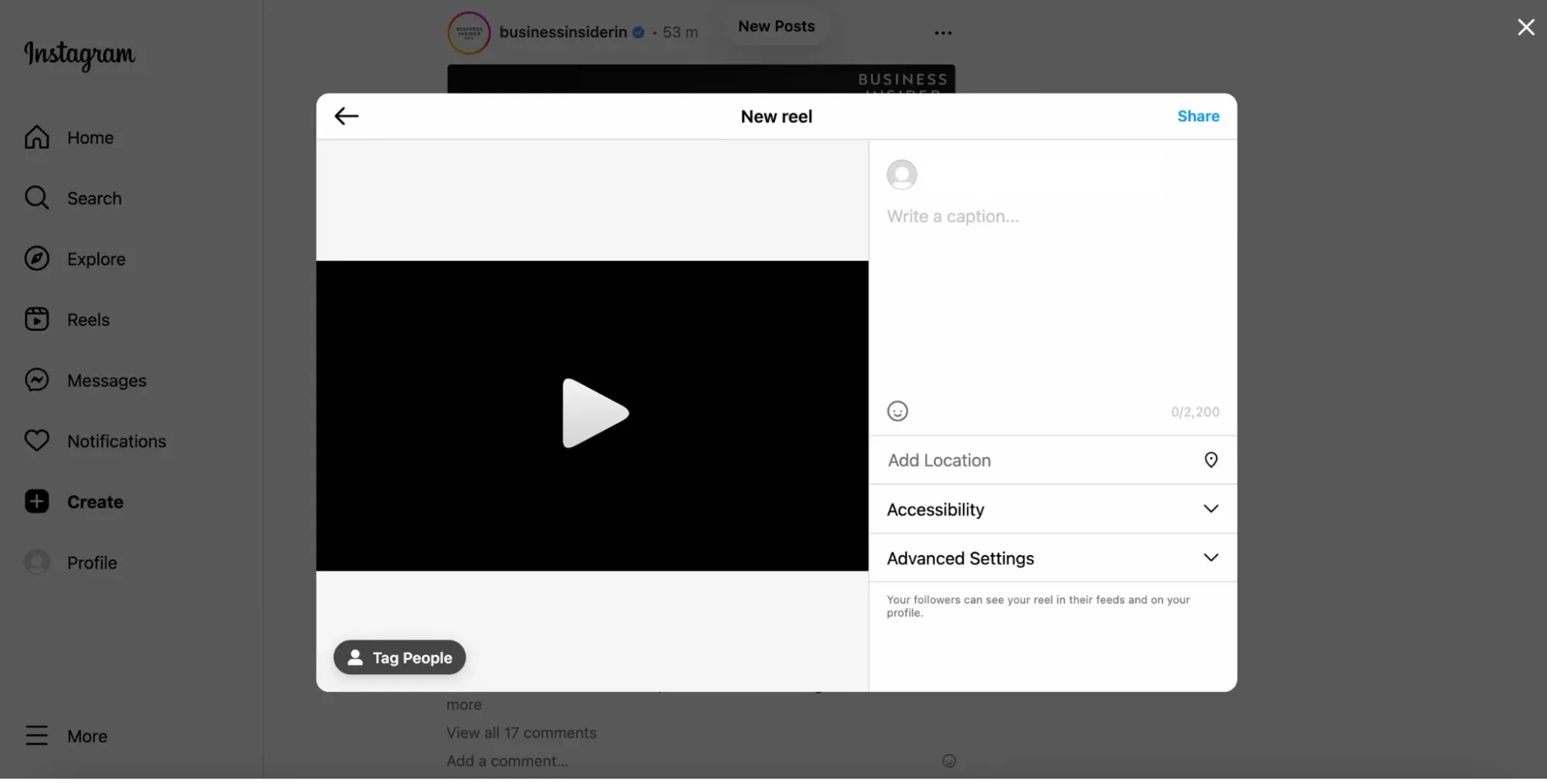Click the back arrow in New reel dialog
The height and width of the screenshot is (784, 1547).
[x=346, y=116]
